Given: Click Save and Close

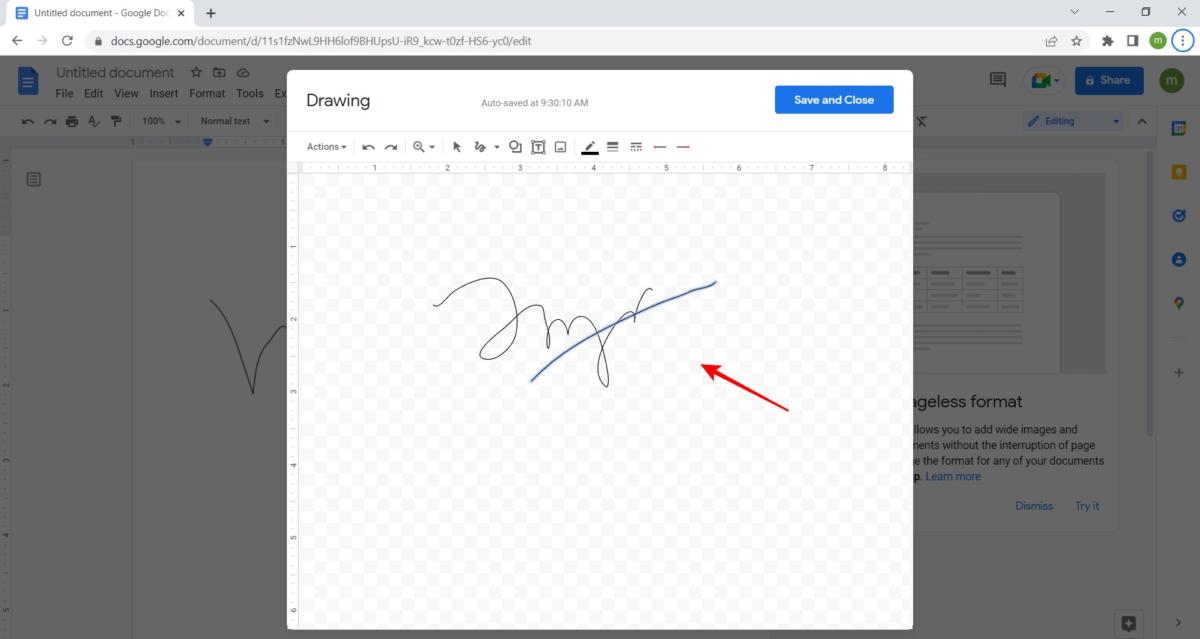Looking at the screenshot, I should coord(834,100).
